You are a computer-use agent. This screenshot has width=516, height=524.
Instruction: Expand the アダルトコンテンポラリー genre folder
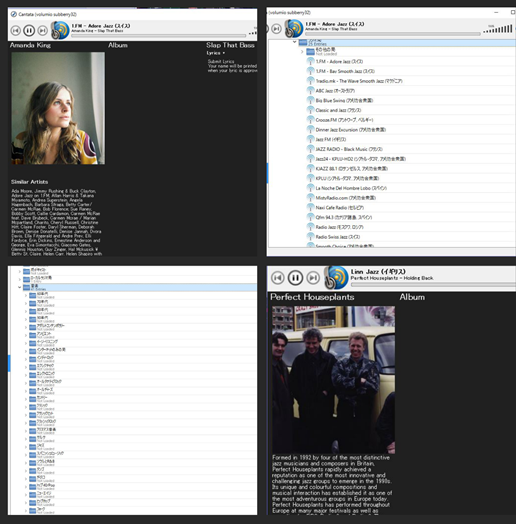[x=26, y=327]
